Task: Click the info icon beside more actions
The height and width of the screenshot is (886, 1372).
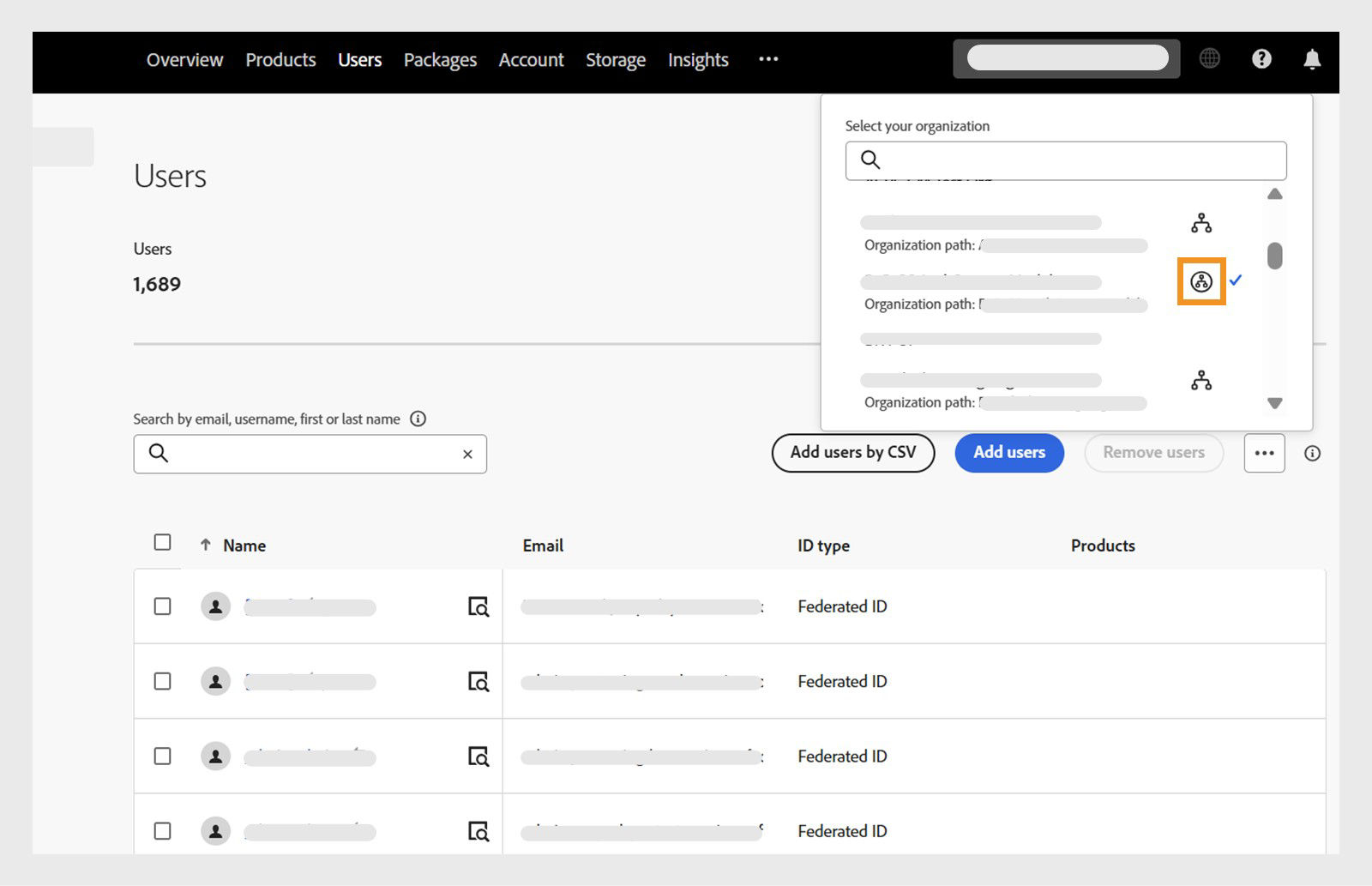Action: (x=1312, y=453)
